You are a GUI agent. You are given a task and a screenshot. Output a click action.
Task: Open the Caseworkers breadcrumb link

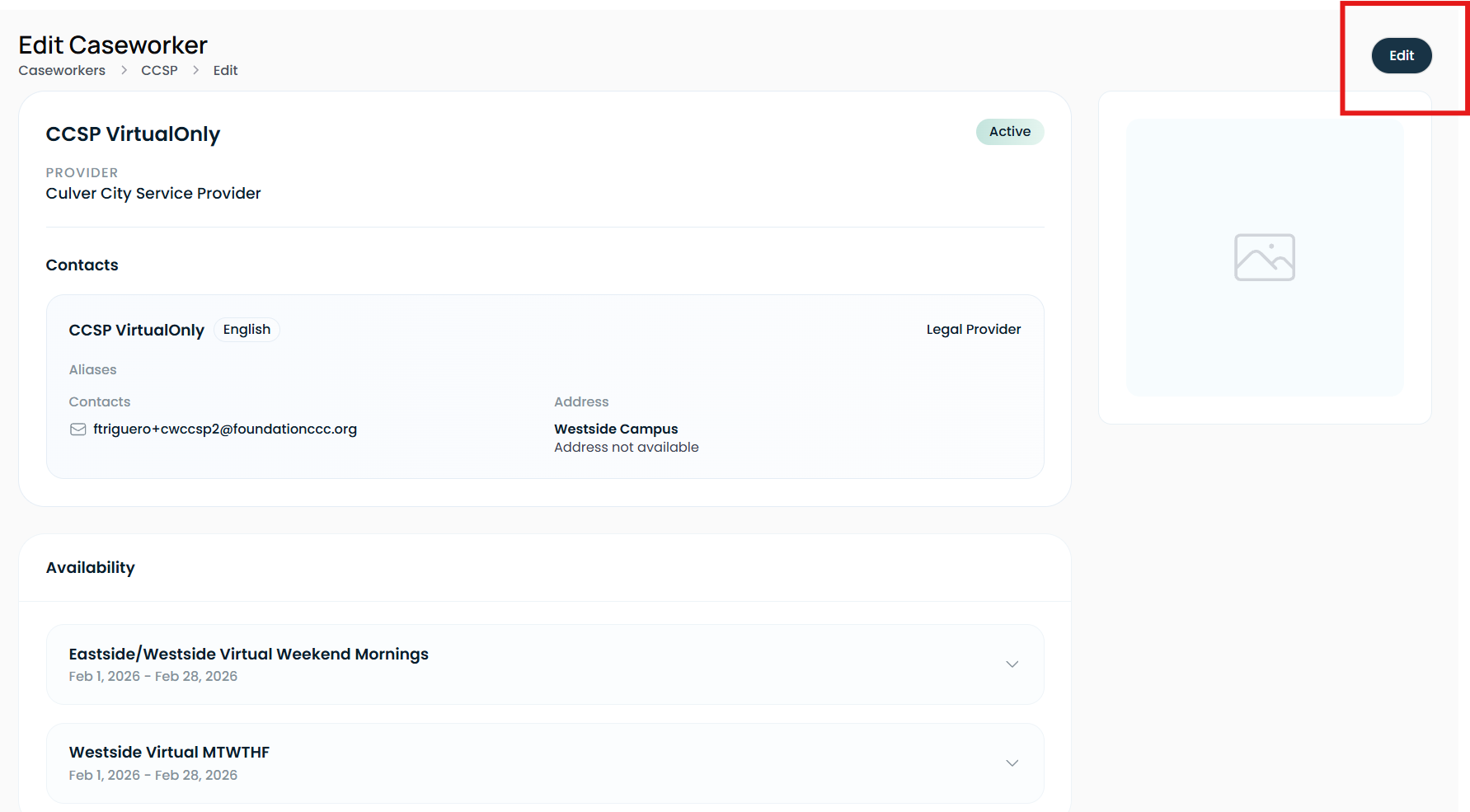click(62, 70)
